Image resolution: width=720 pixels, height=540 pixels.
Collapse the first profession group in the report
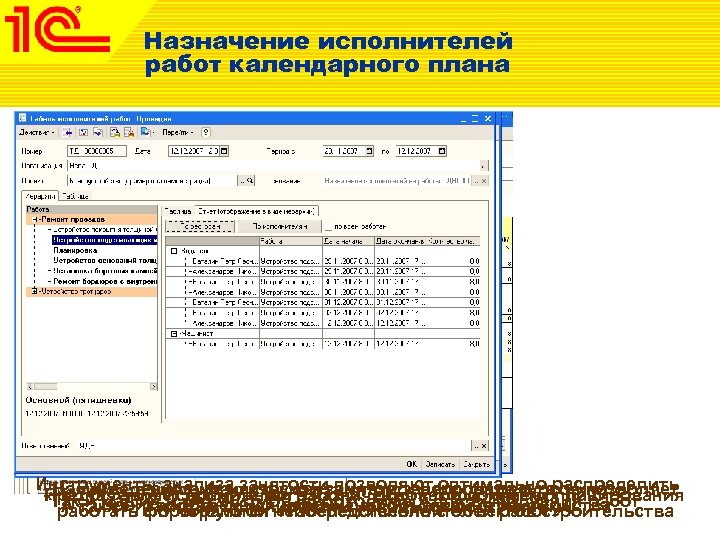pos(174,251)
